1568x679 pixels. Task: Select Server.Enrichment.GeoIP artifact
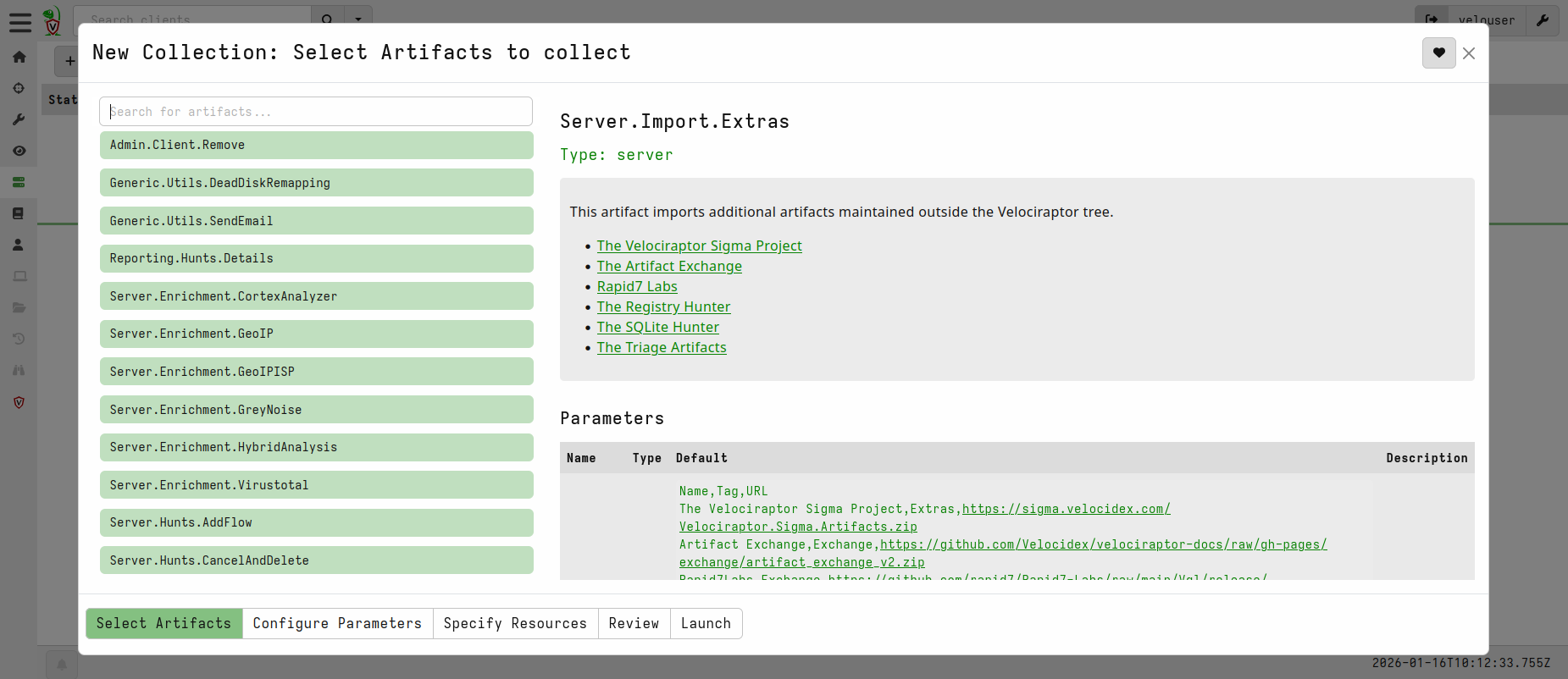(316, 334)
